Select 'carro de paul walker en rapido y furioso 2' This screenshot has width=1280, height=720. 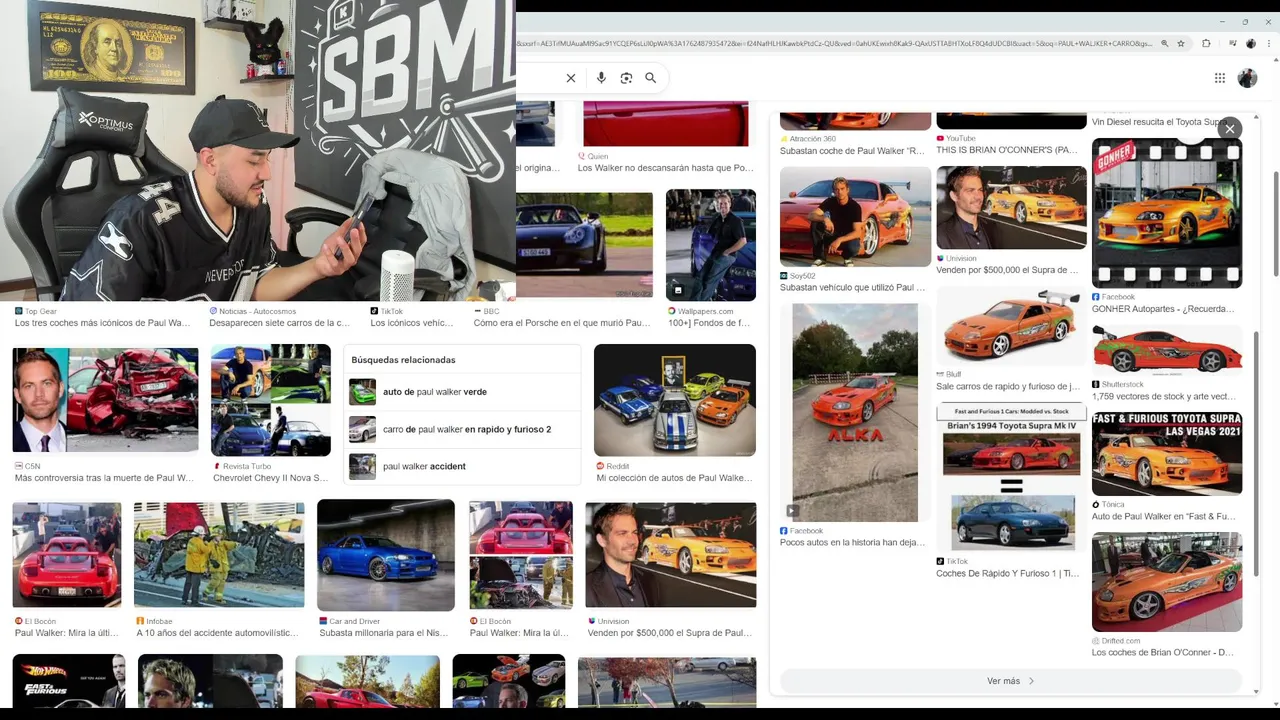(462, 429)
